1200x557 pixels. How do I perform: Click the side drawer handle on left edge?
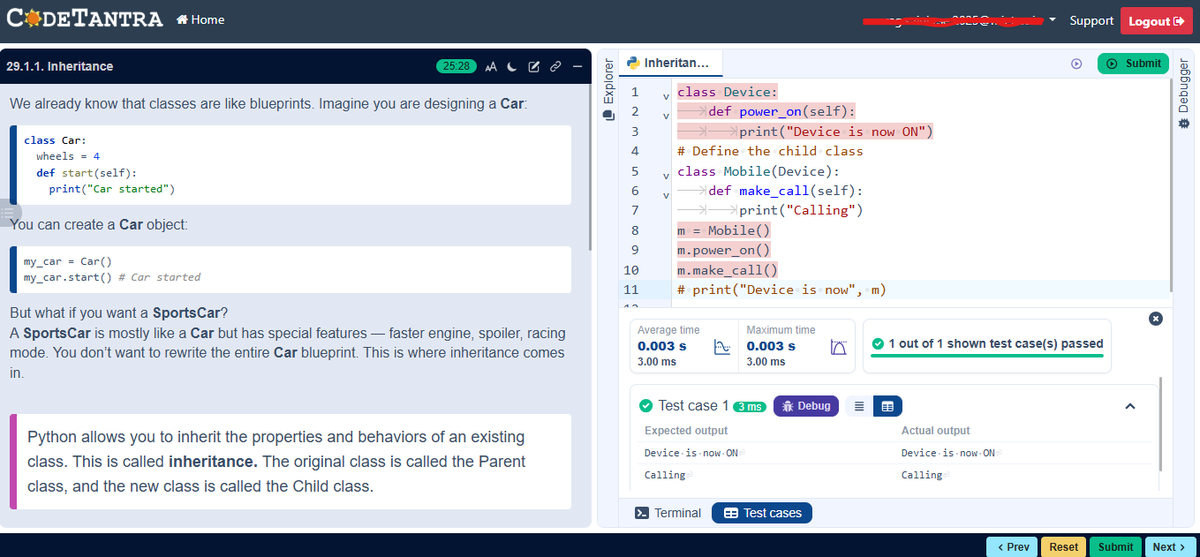9,214
